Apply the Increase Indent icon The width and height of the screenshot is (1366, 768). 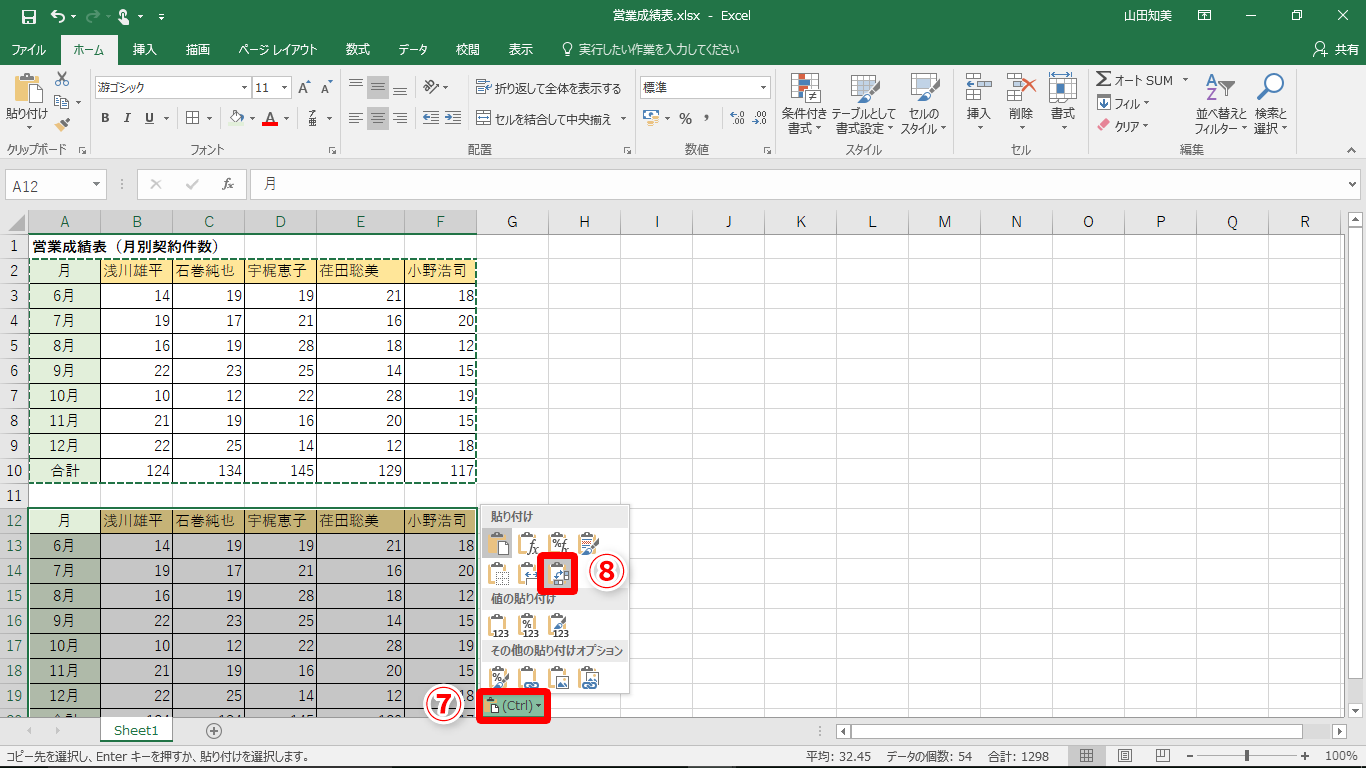click(x=455, y=118)
